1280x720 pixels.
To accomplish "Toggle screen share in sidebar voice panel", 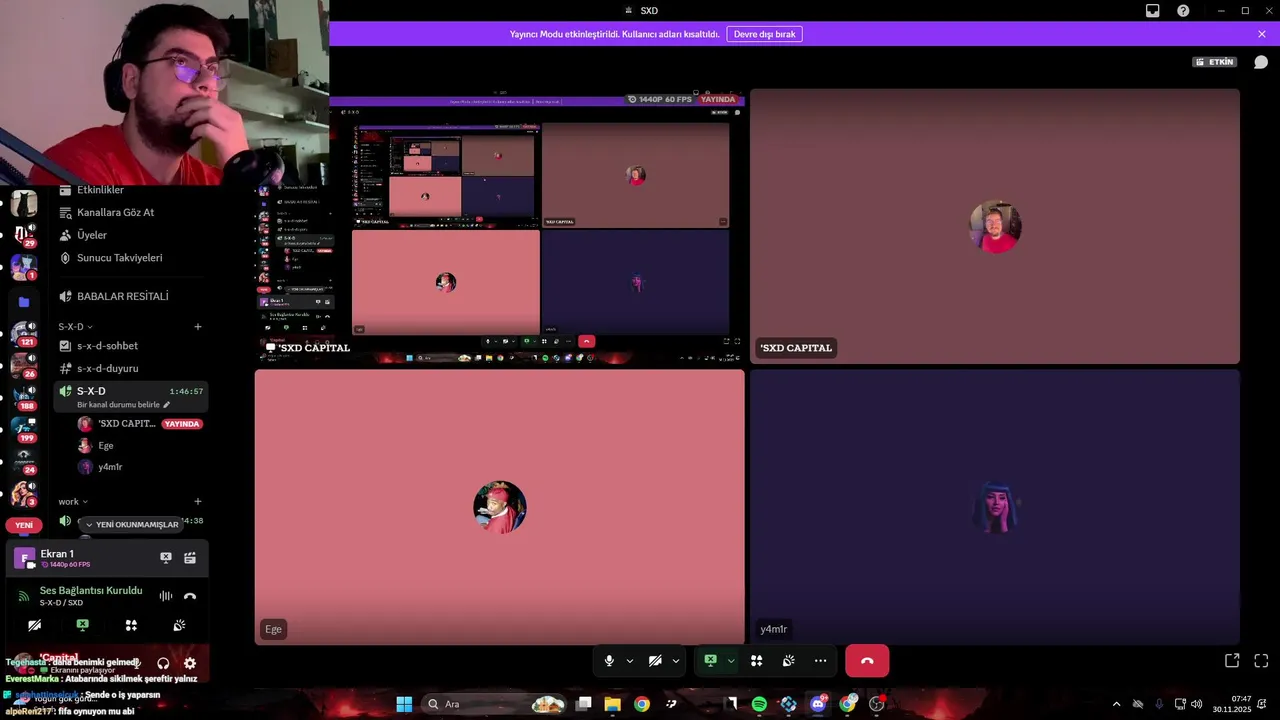I will (x=82, y=625).
